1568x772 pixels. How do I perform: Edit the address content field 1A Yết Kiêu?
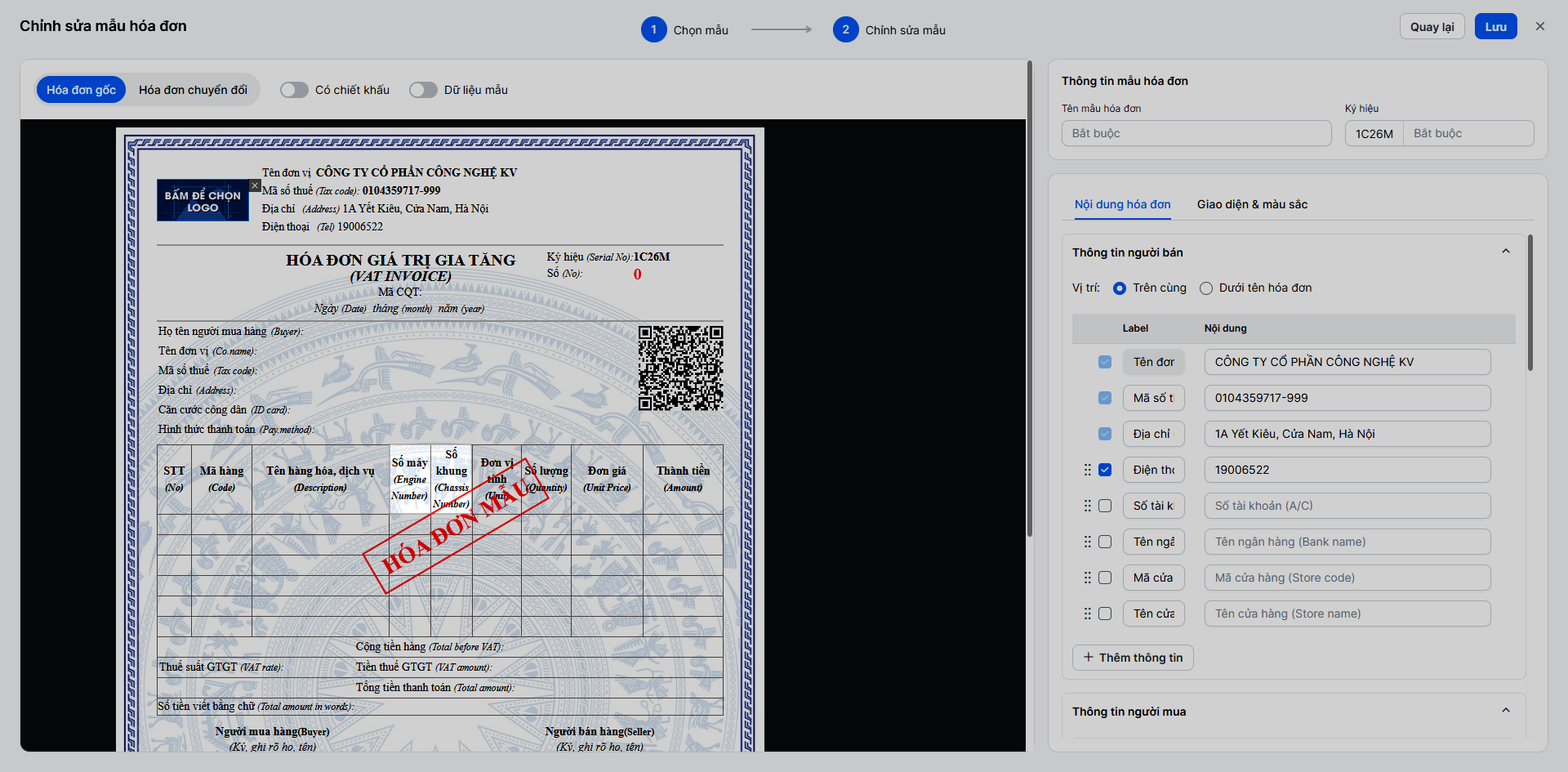pyautogui.click(x=1347, y=434)
